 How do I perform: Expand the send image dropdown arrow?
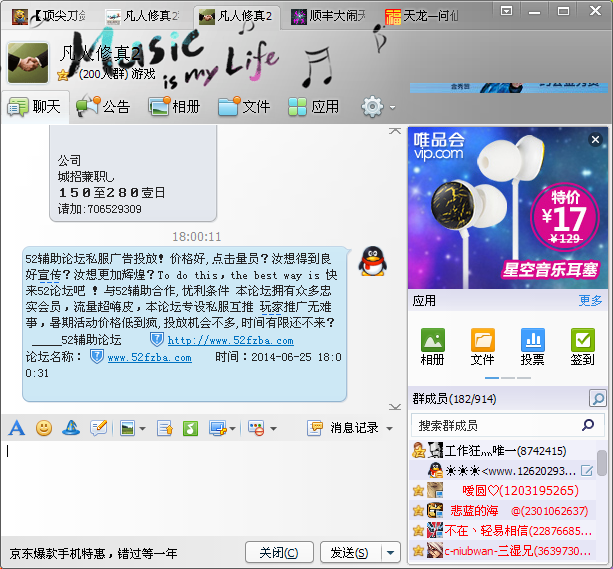click(143, 429)
